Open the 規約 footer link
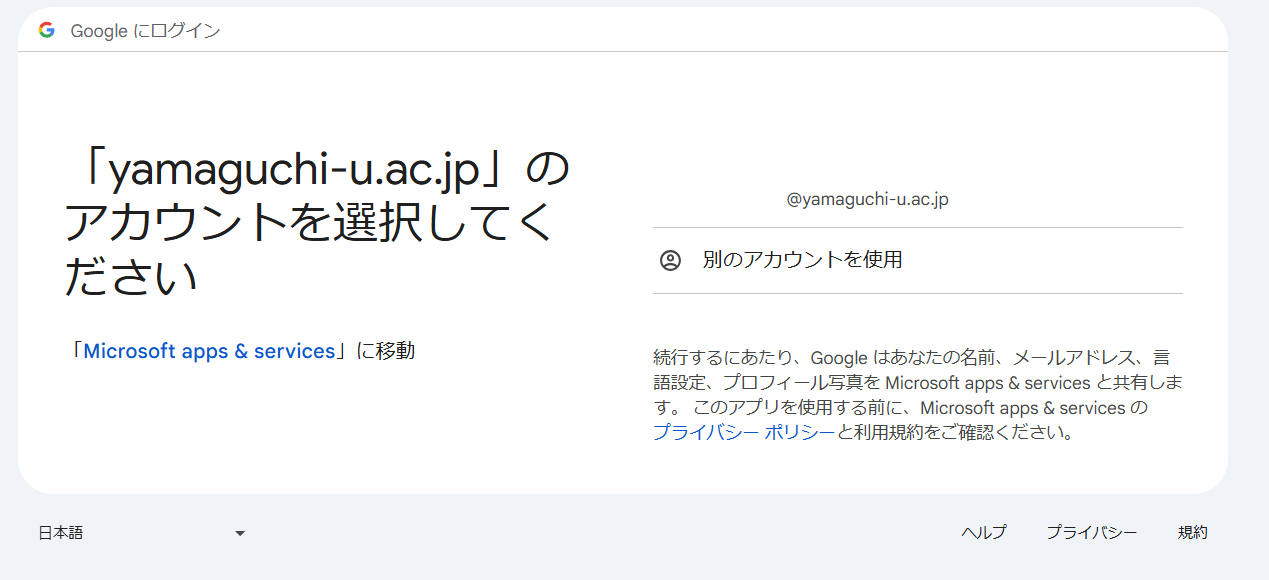 (x=1193, y=533)
